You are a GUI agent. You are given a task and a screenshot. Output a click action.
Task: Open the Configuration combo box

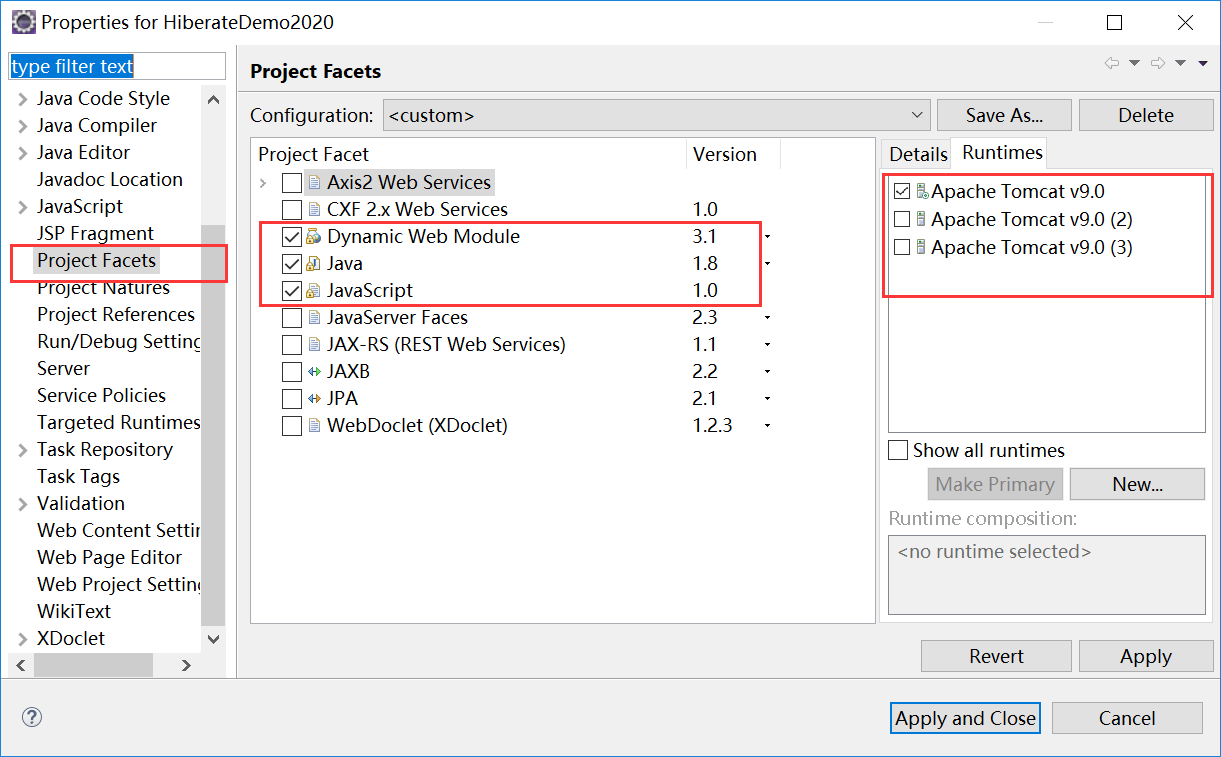[x=656, y=115]
